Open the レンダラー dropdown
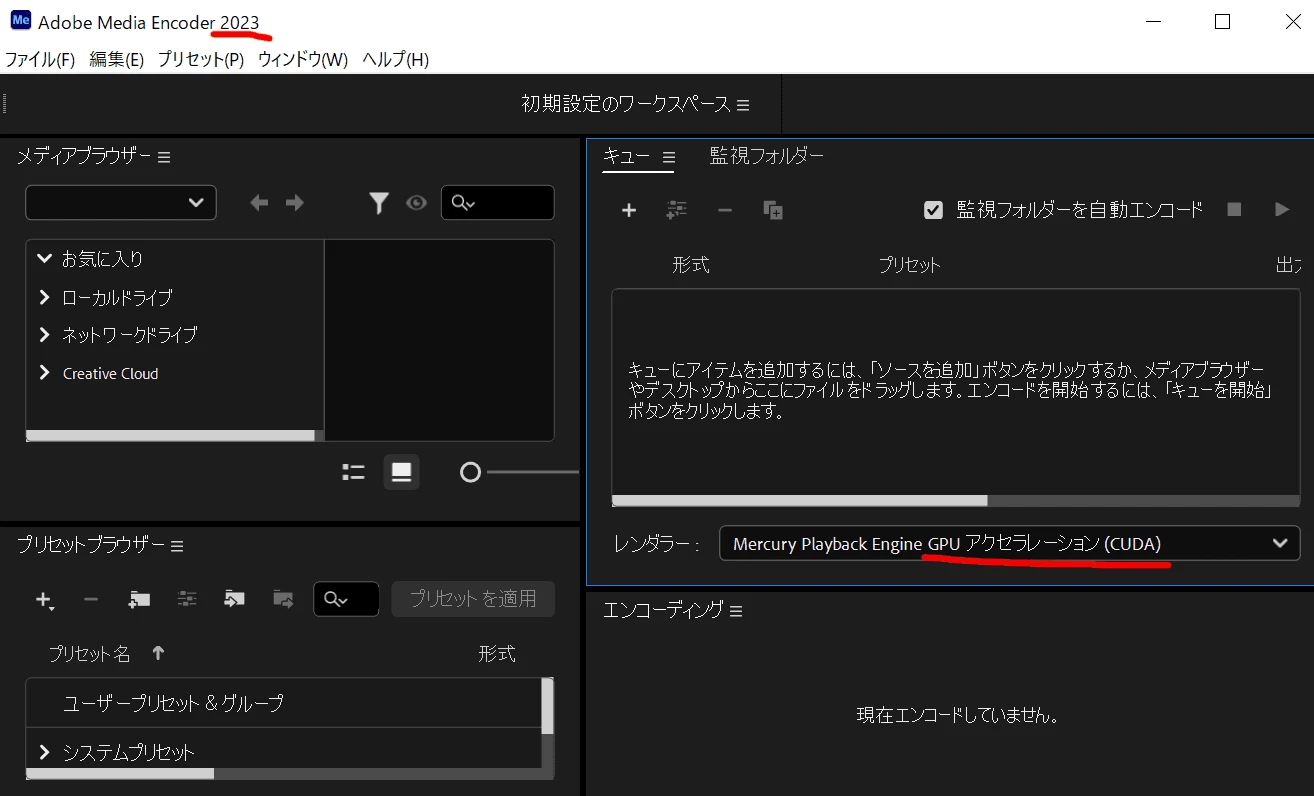The width and height of the screenshot is (1314, 796). click(1009, 544)
